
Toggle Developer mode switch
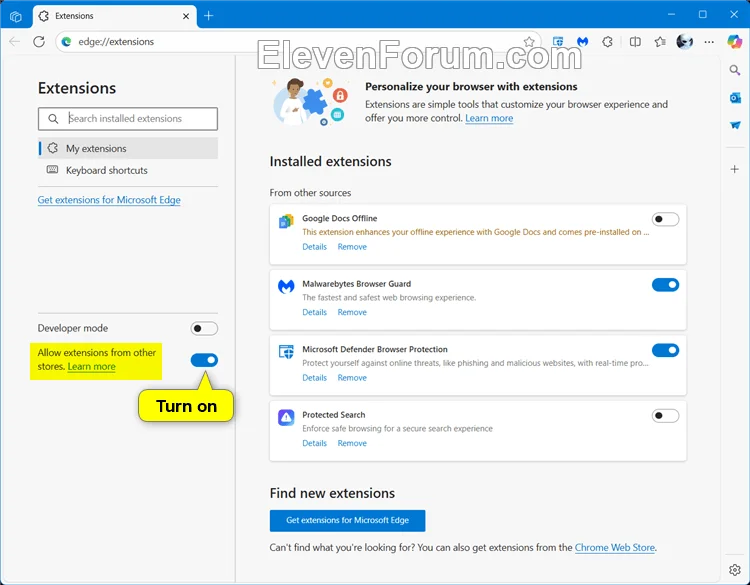point(204,328)
